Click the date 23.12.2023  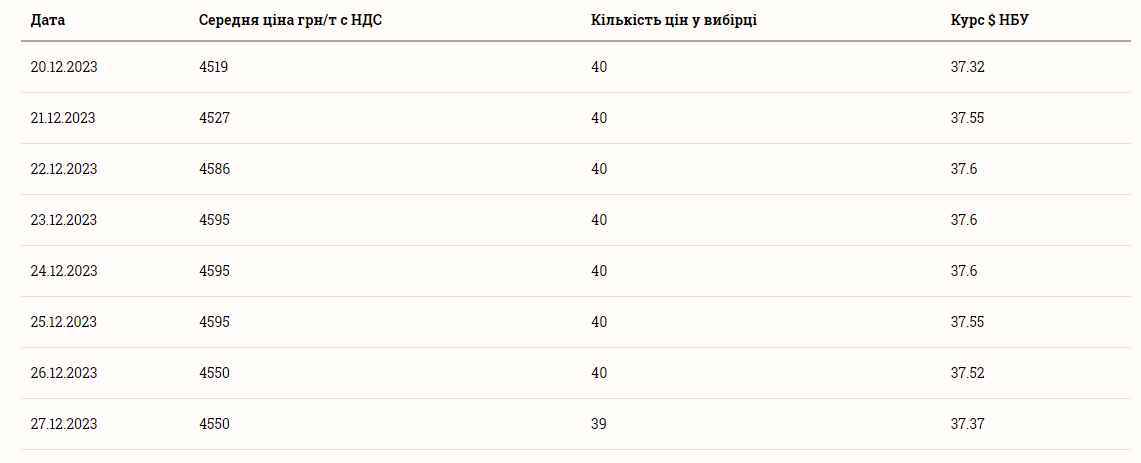point(64,220)
